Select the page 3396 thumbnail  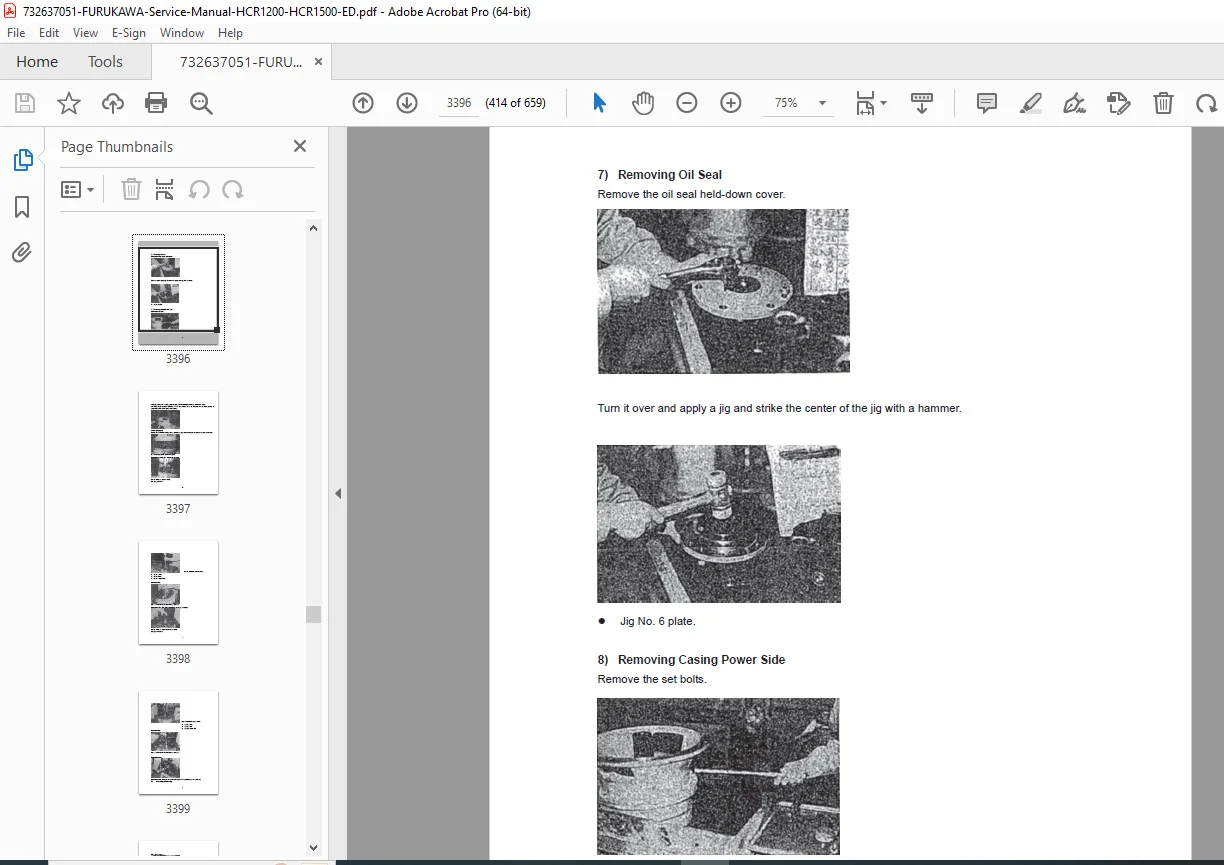(178, 292)
